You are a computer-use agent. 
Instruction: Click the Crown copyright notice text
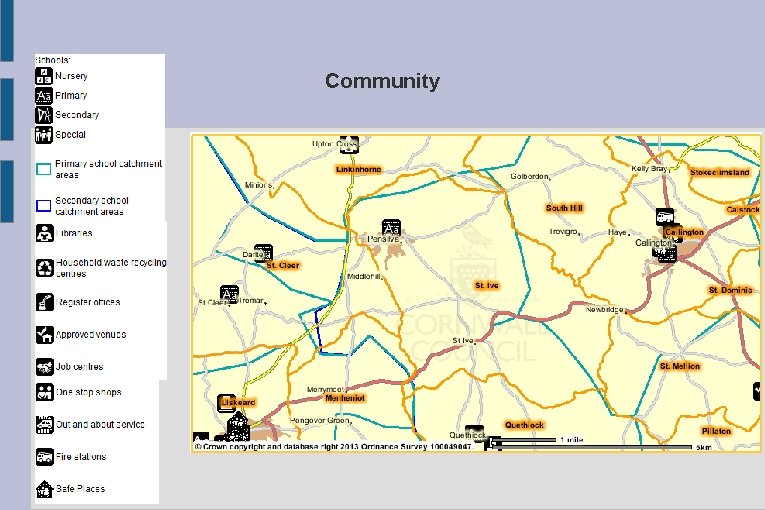(x=333, y=447)
